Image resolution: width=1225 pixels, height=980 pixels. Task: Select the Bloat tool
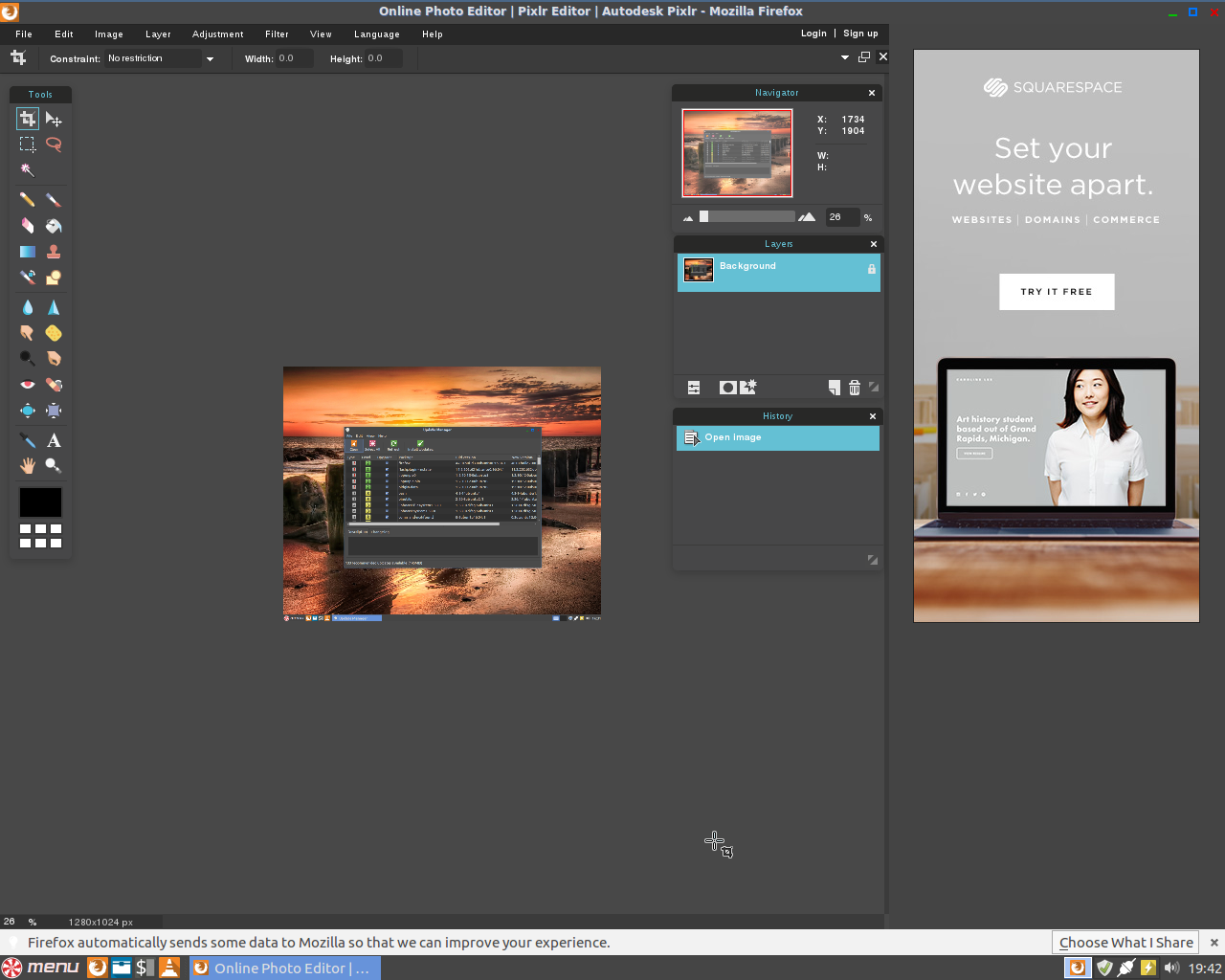[28, 411]
